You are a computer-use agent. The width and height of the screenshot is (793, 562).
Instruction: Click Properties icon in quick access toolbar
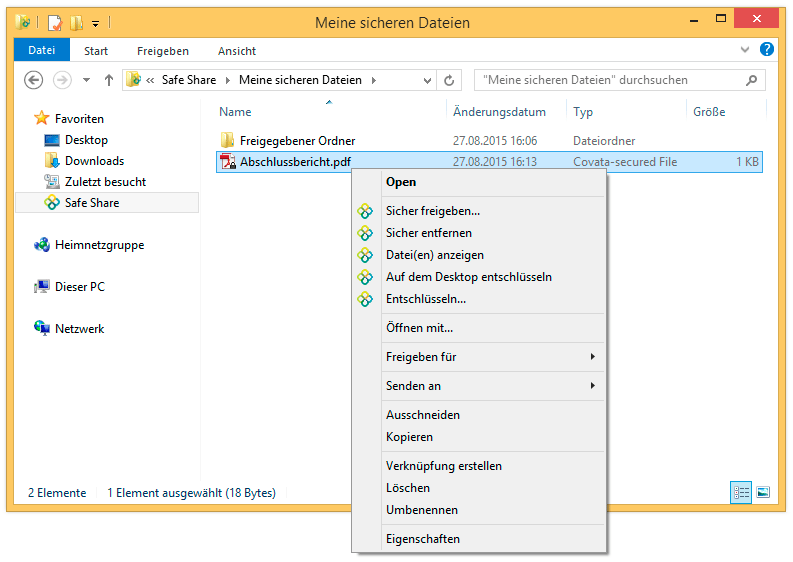click(55, 23)
